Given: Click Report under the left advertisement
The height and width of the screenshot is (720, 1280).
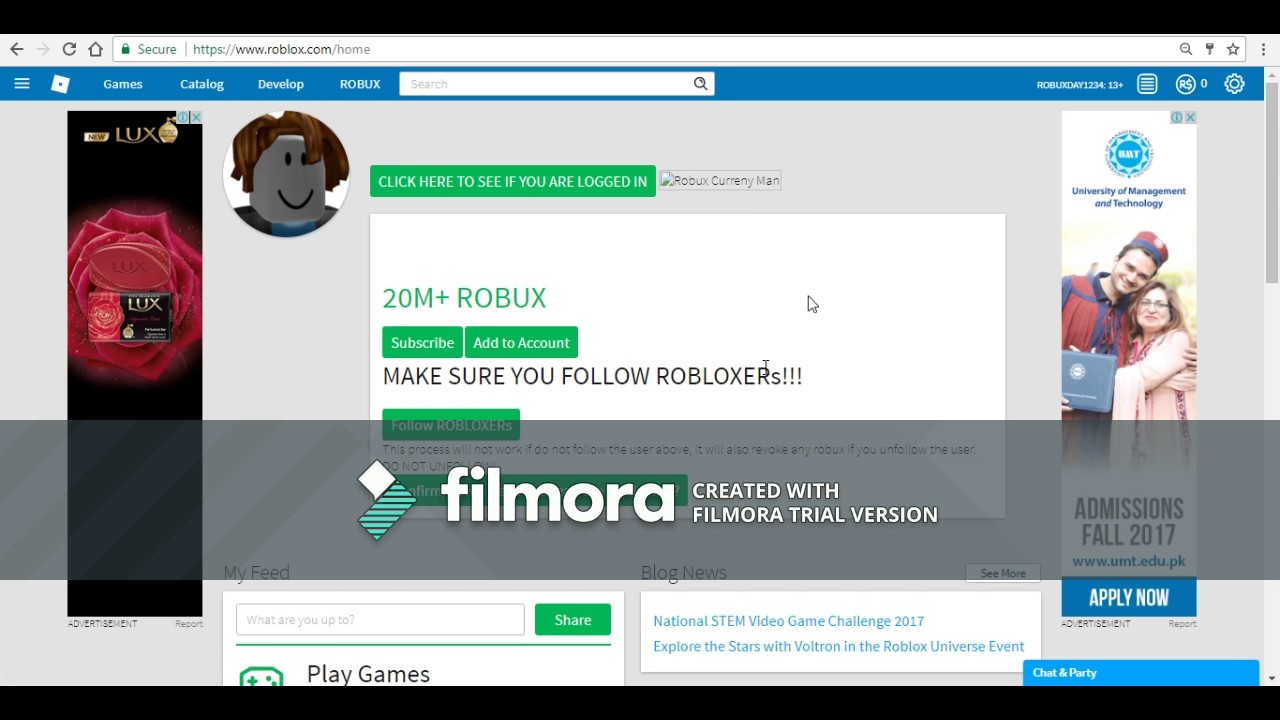Looking at the screenshot, I should 189,624.
